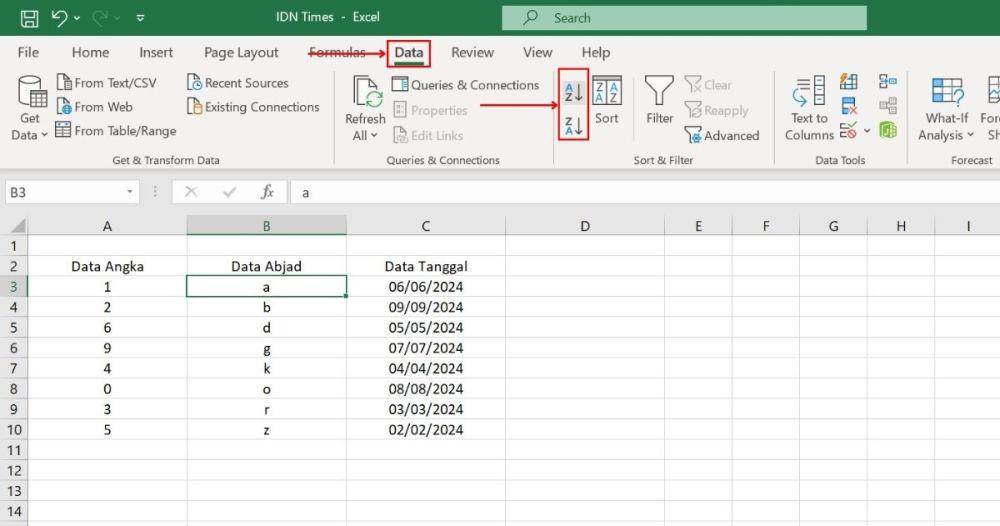1000x526 pixels.
Task: Select the Data ribbon tab
Action: click(409, 53)
